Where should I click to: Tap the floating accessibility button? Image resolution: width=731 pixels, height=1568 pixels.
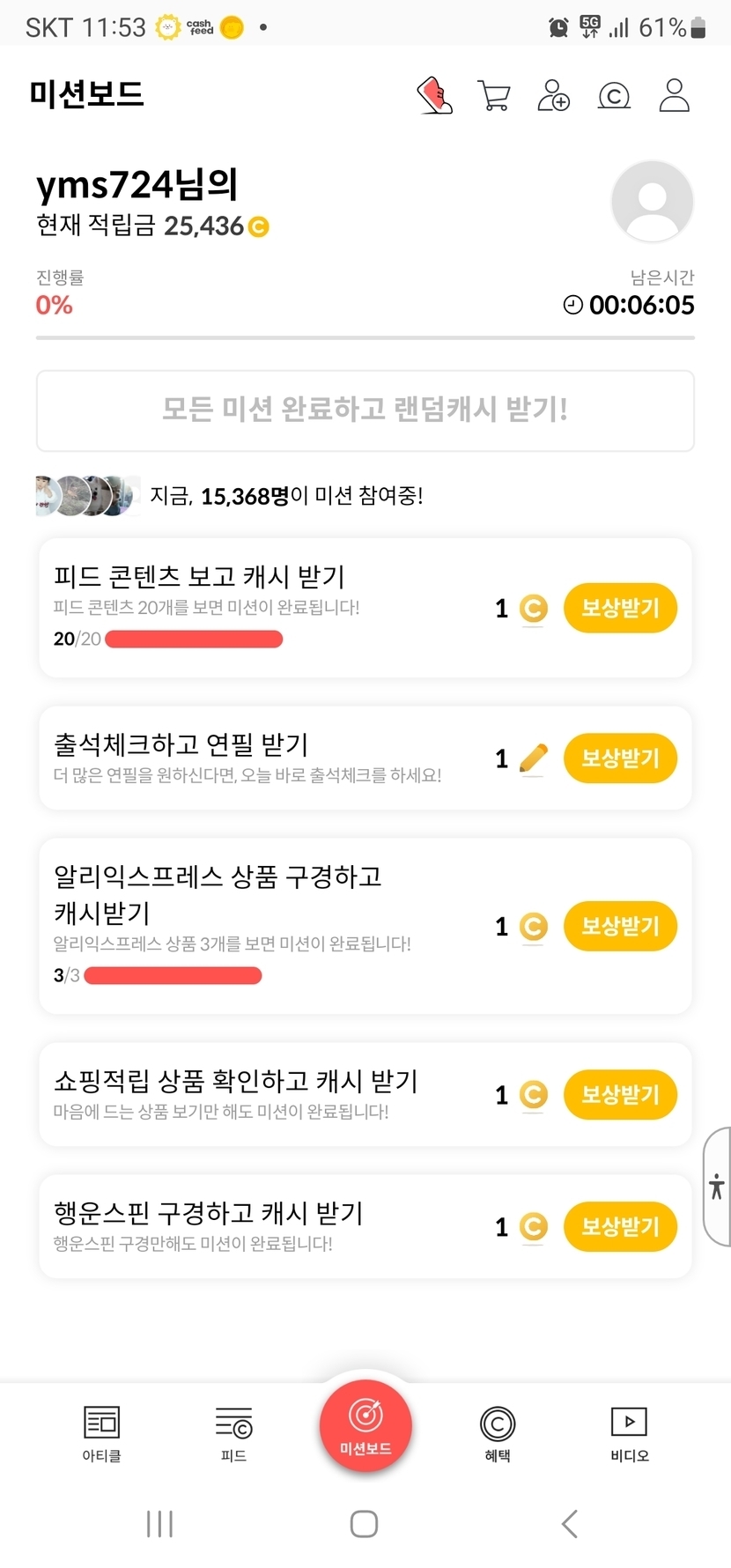point(717,1186)
